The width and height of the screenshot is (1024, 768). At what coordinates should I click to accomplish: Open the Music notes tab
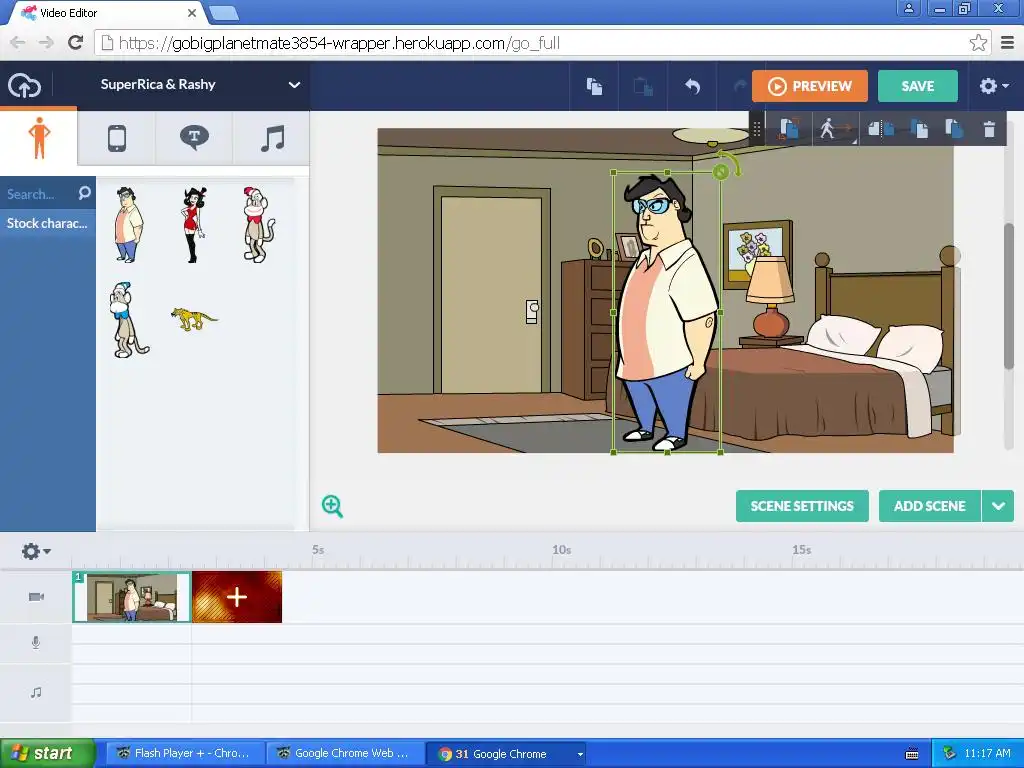(x=272, y=138)
